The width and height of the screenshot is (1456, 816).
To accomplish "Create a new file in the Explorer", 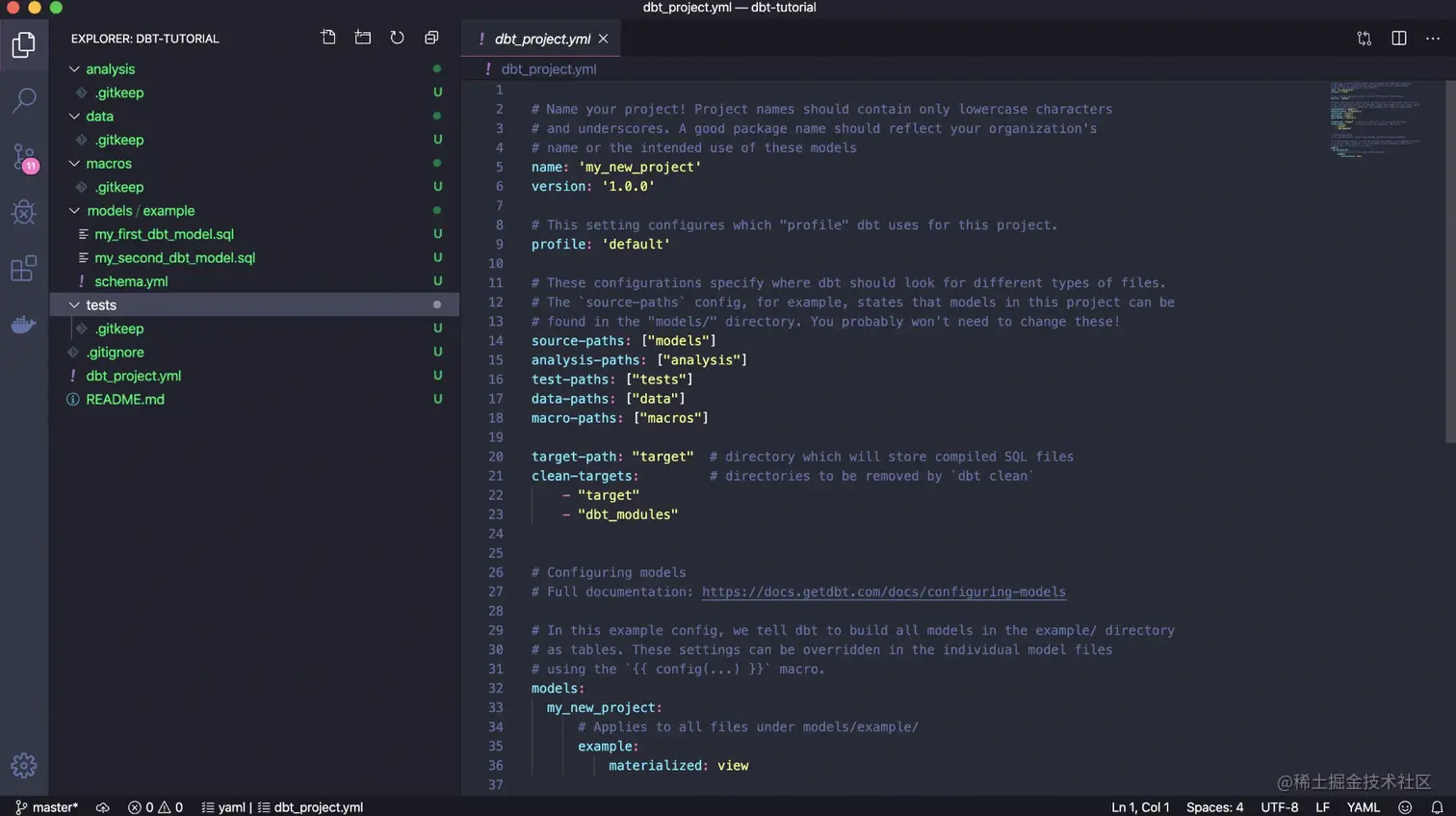I will [x=328, y=37].
